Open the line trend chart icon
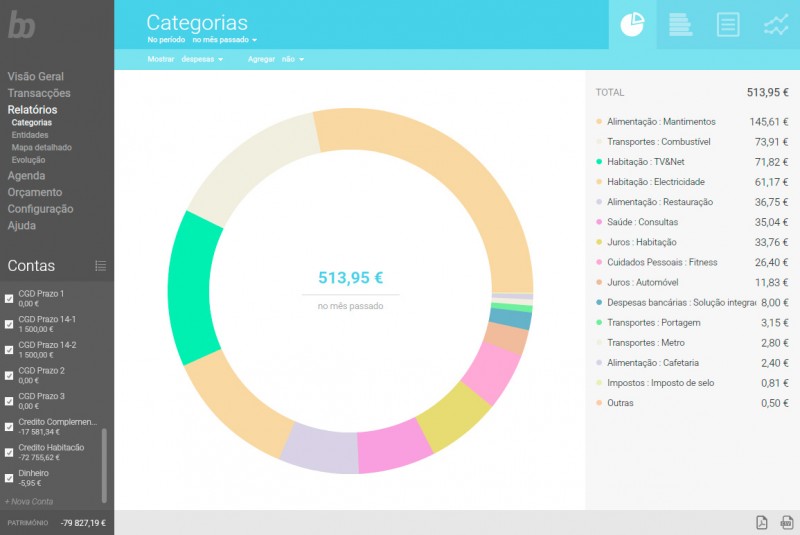Viewport: 800px width, 535px height. pyautogui.click(x=776, y=25)
